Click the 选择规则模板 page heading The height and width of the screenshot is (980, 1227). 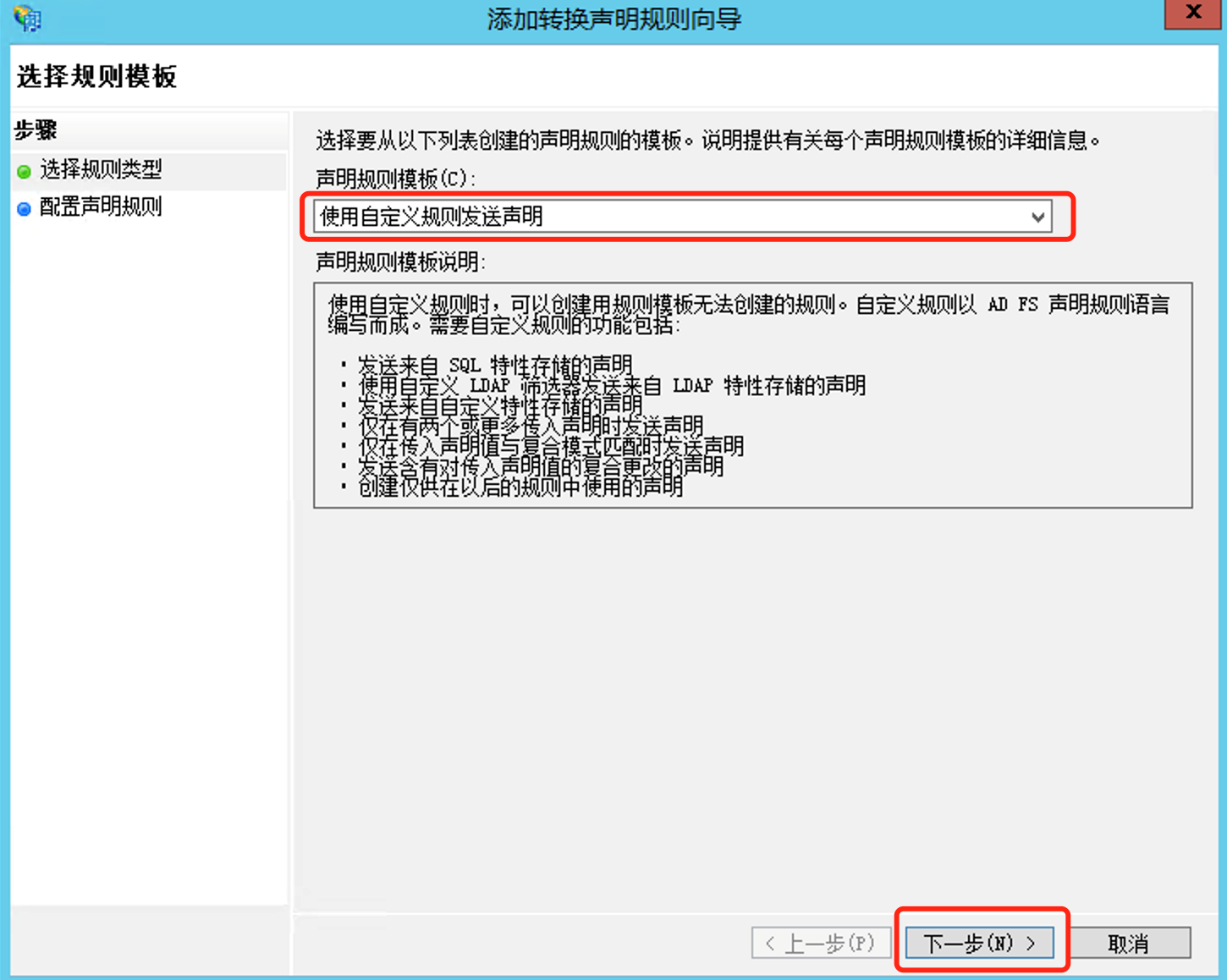tap(96, 76)
